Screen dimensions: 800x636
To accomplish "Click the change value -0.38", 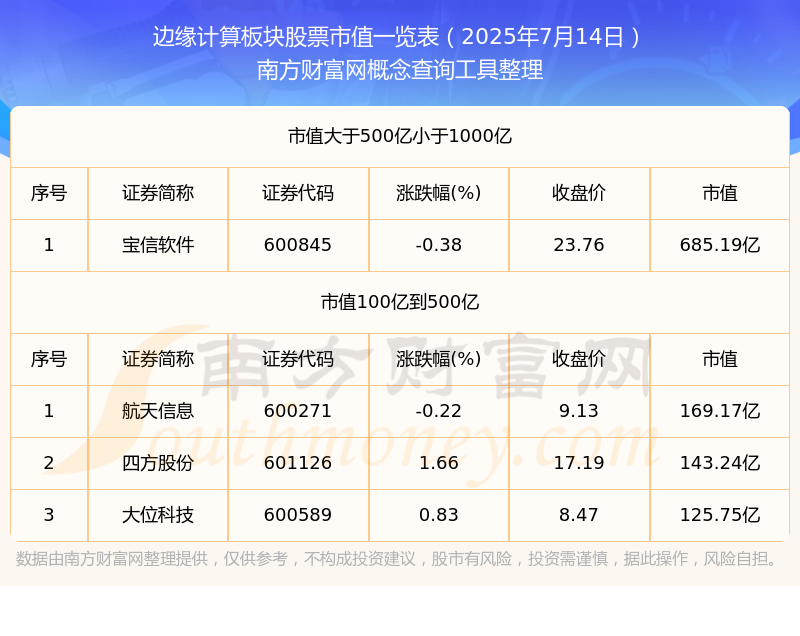I will tap(438, 245).
